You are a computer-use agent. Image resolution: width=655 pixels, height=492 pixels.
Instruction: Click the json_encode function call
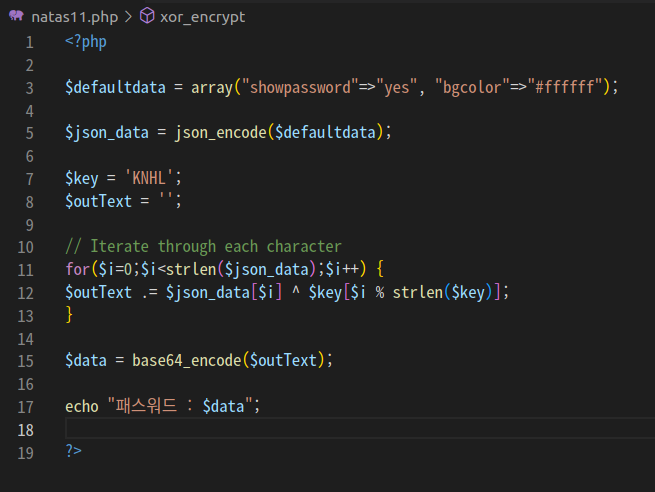coord(221,132)
